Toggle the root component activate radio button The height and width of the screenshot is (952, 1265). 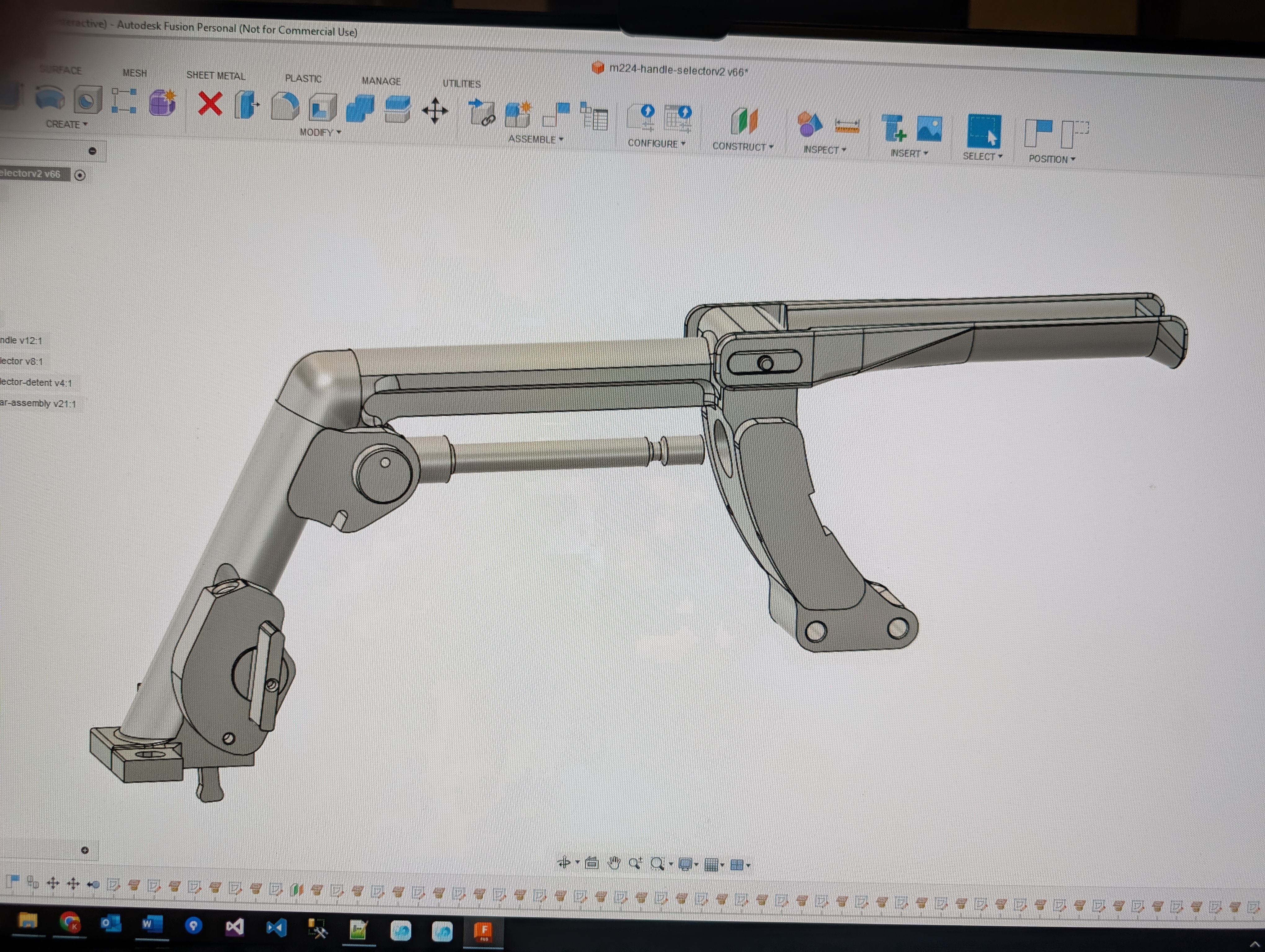(x=80, y=175)
